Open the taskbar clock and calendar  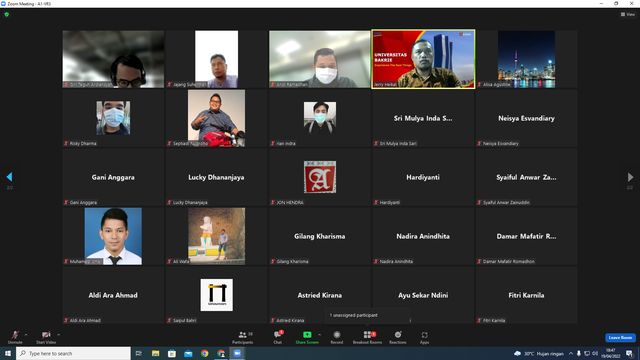pyautogui.click(x=611, y=353)
